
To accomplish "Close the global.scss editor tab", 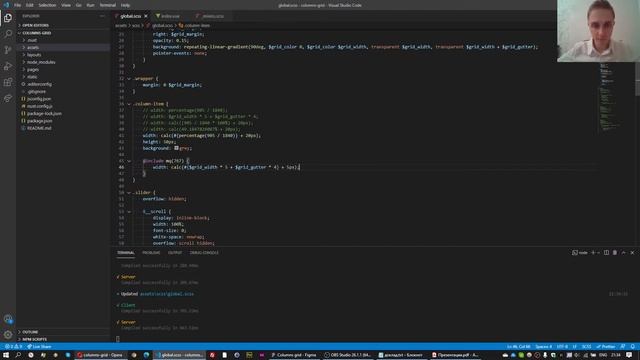I will pyautogui.click(x=146, y=16).
